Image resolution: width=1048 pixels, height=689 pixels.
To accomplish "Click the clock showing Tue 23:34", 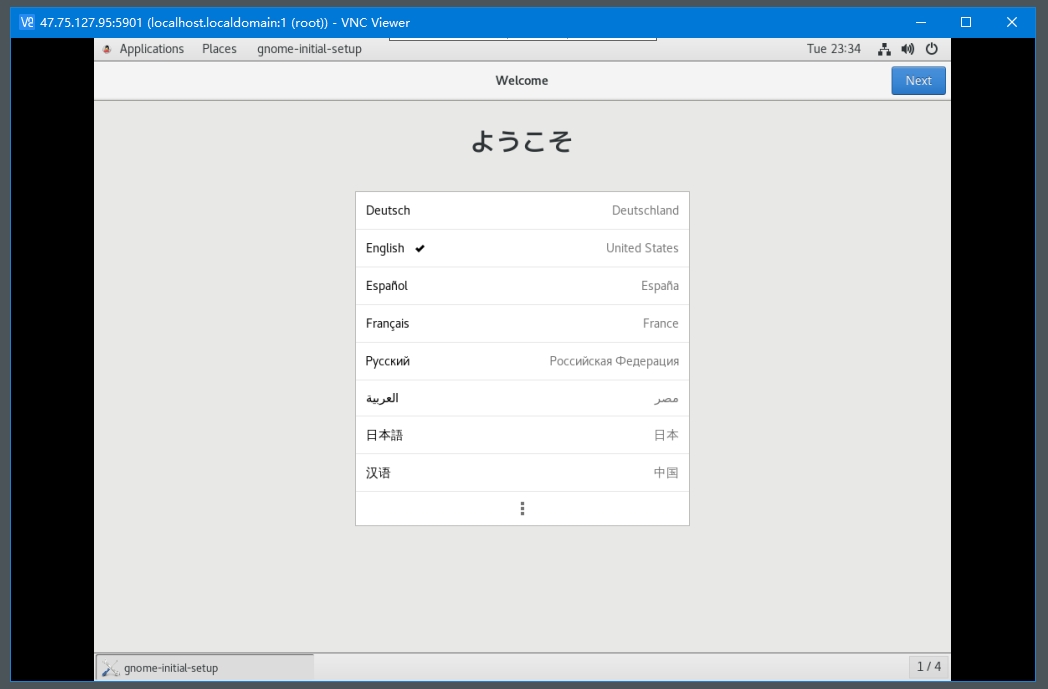I will pos(833,49).
